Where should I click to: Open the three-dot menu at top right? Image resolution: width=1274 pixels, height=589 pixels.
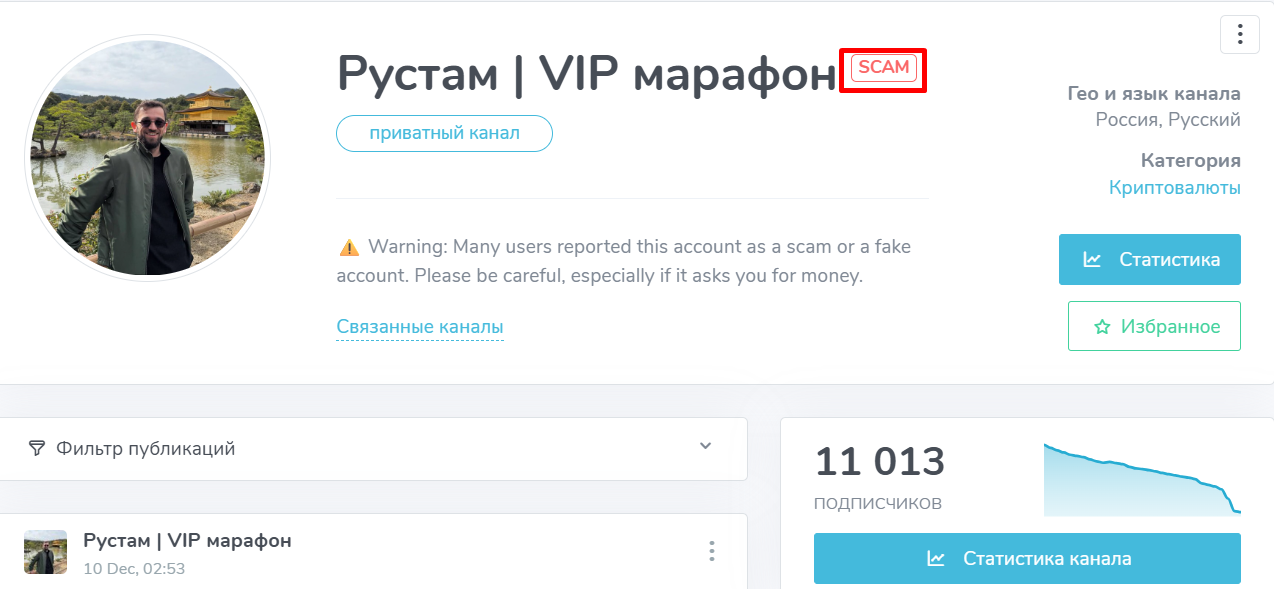[1239, 34]
